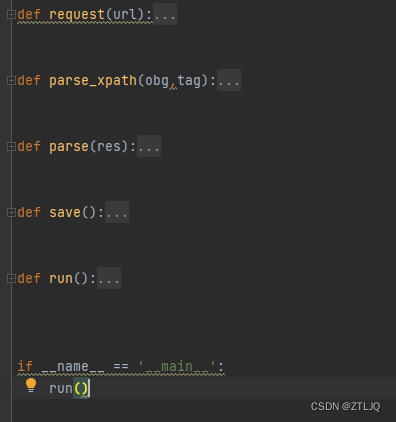This screenshot has width=396, height=422.
Task: Expand the folded request function
Action: click(11, 14)
